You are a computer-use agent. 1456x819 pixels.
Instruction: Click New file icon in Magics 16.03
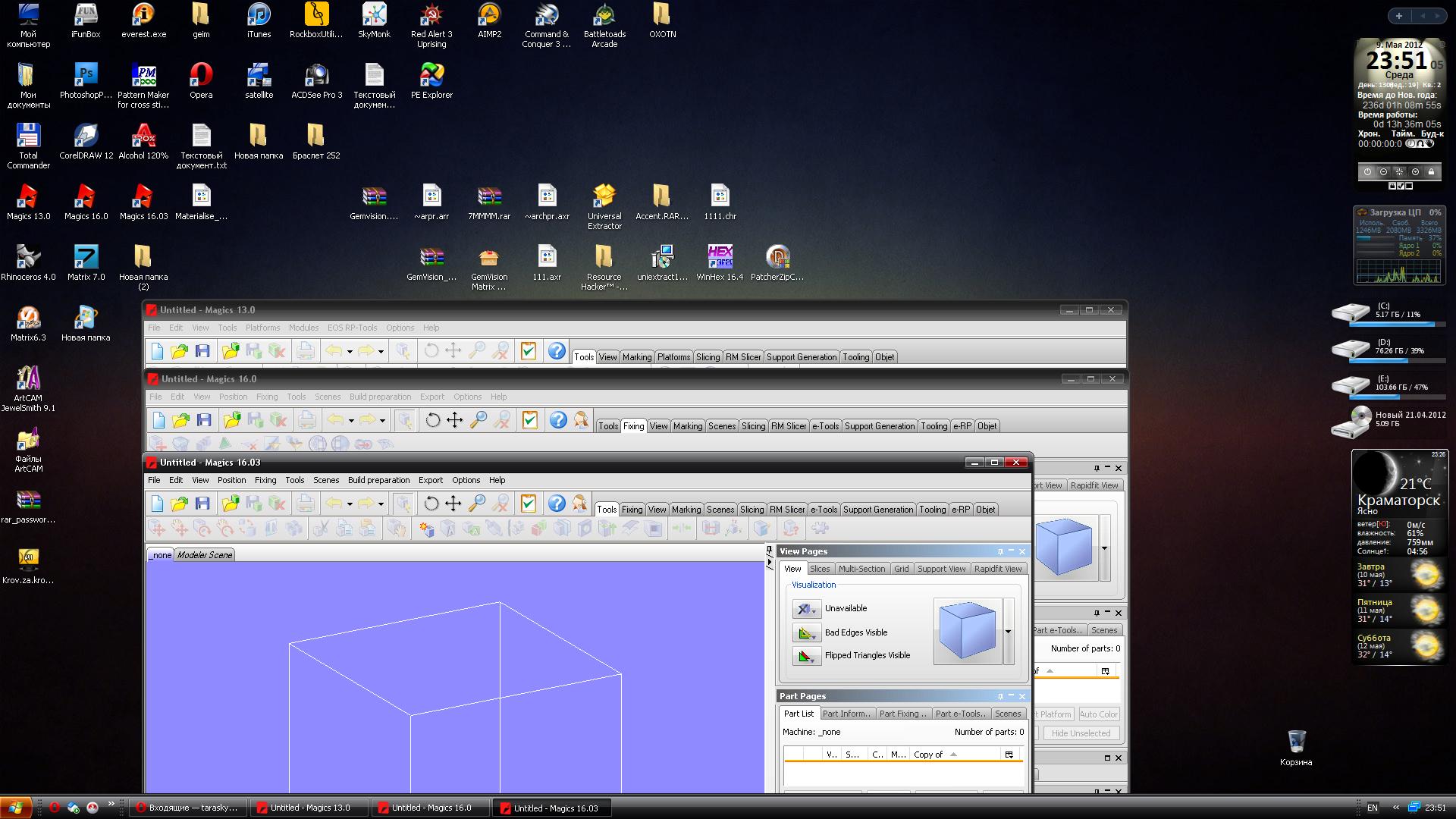pyautogui.click(x=157, y=504)
